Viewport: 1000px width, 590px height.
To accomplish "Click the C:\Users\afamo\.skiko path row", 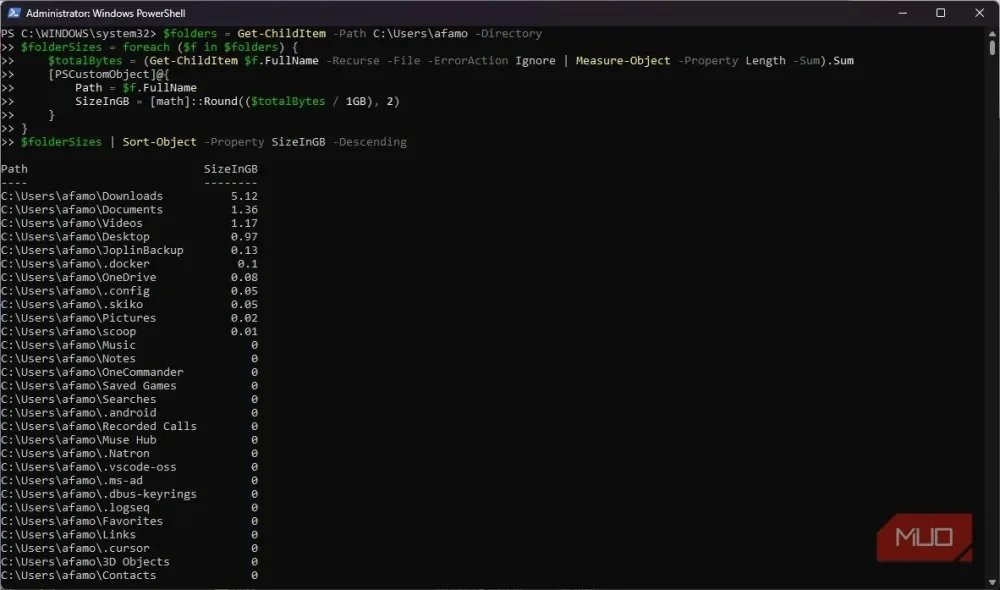I will click(x=71, y=304).
